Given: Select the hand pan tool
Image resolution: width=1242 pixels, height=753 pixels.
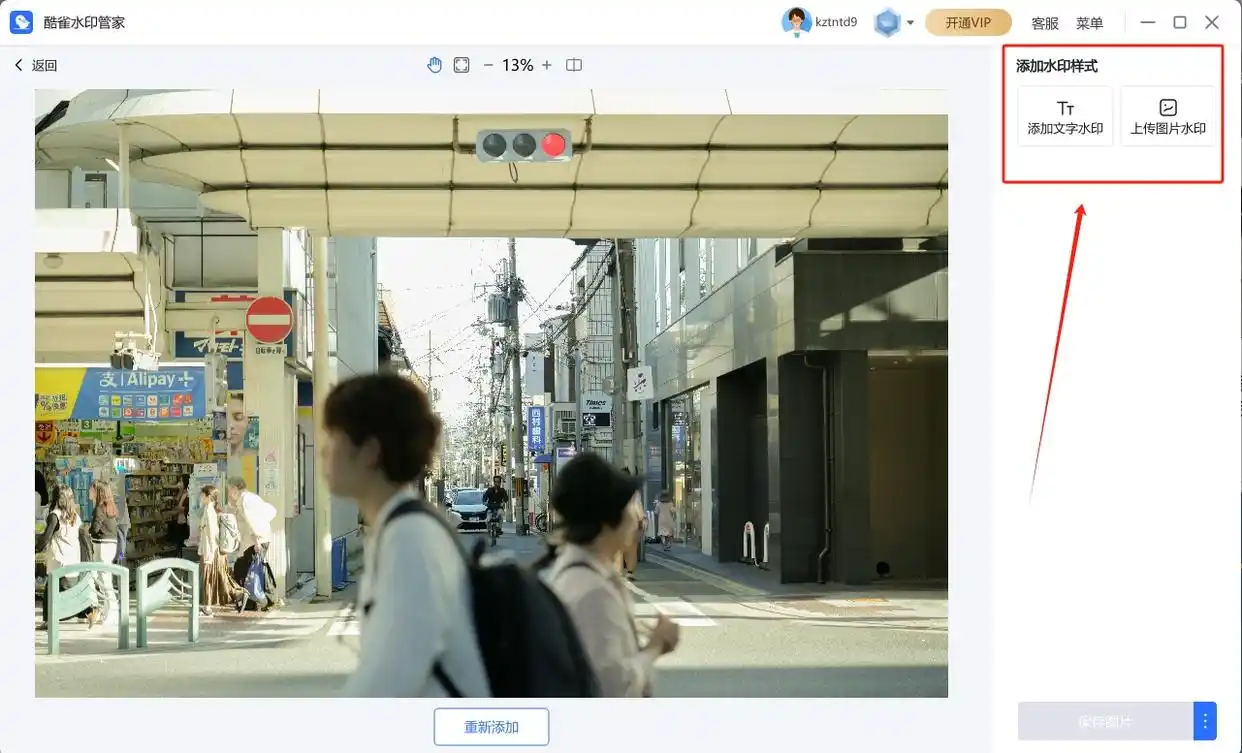Looking at the screenshot, I should [434, 65].
